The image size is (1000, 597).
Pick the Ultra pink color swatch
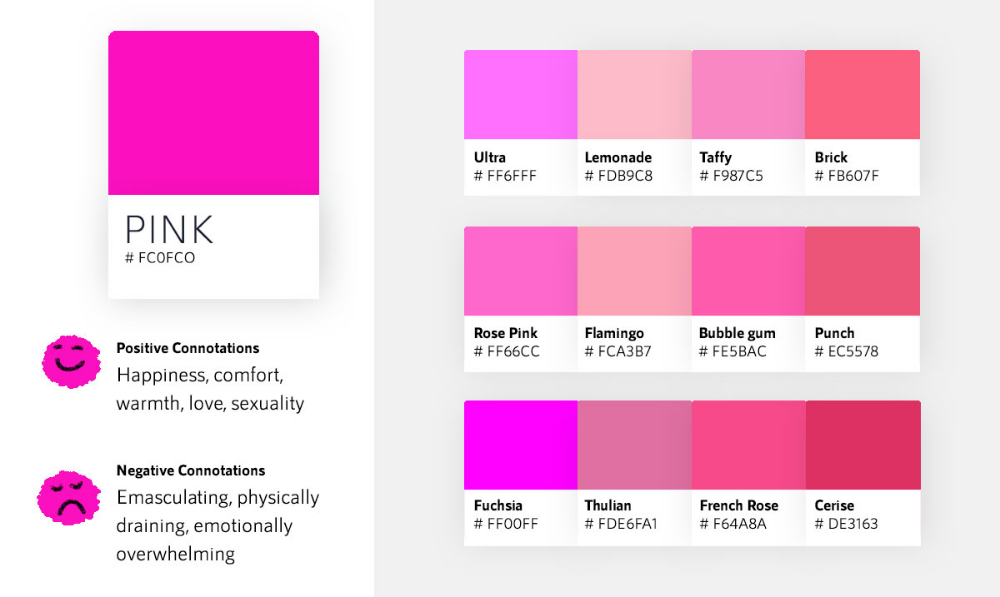tap(521, 95)
